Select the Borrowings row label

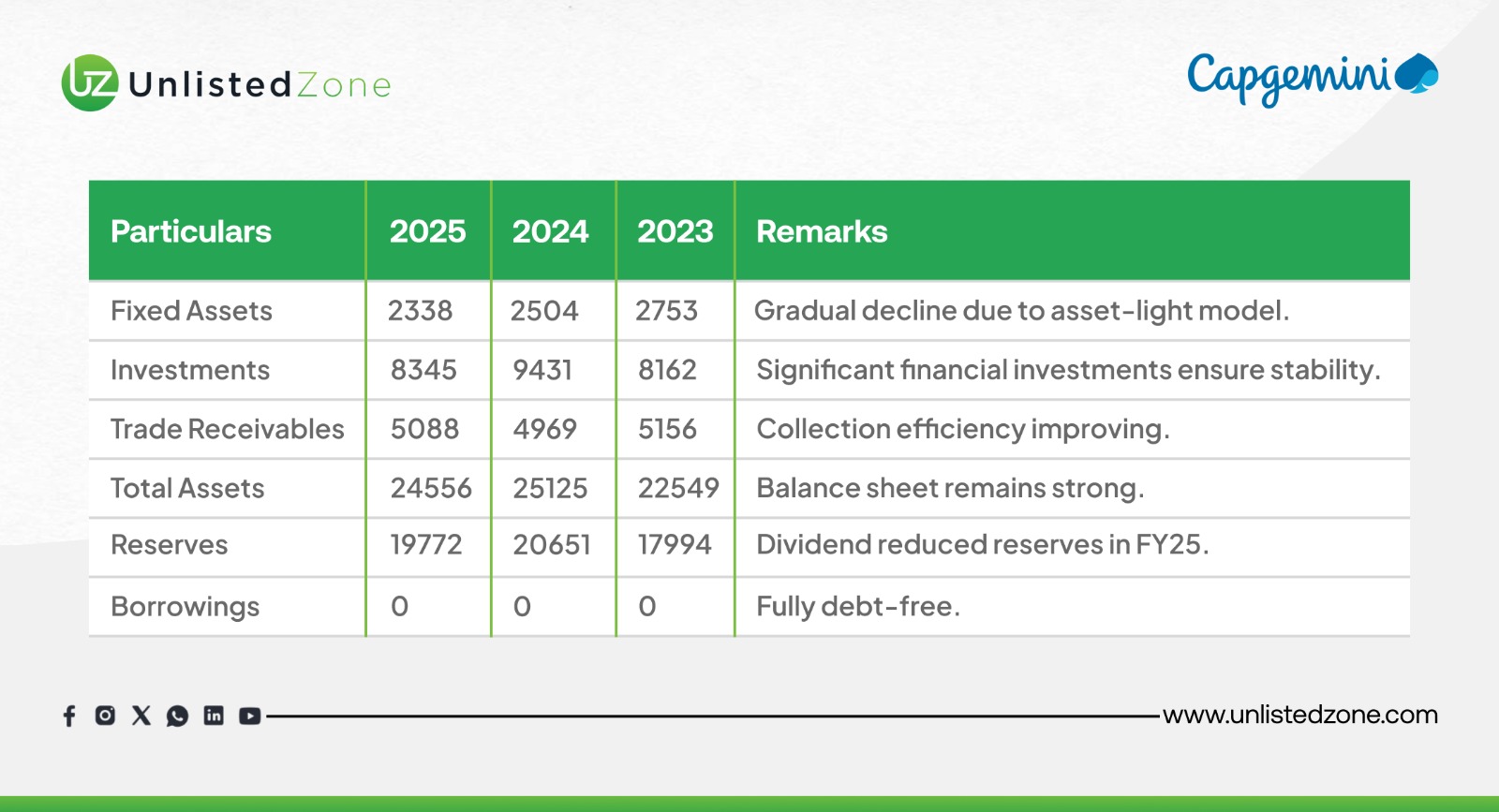point(185,607)
